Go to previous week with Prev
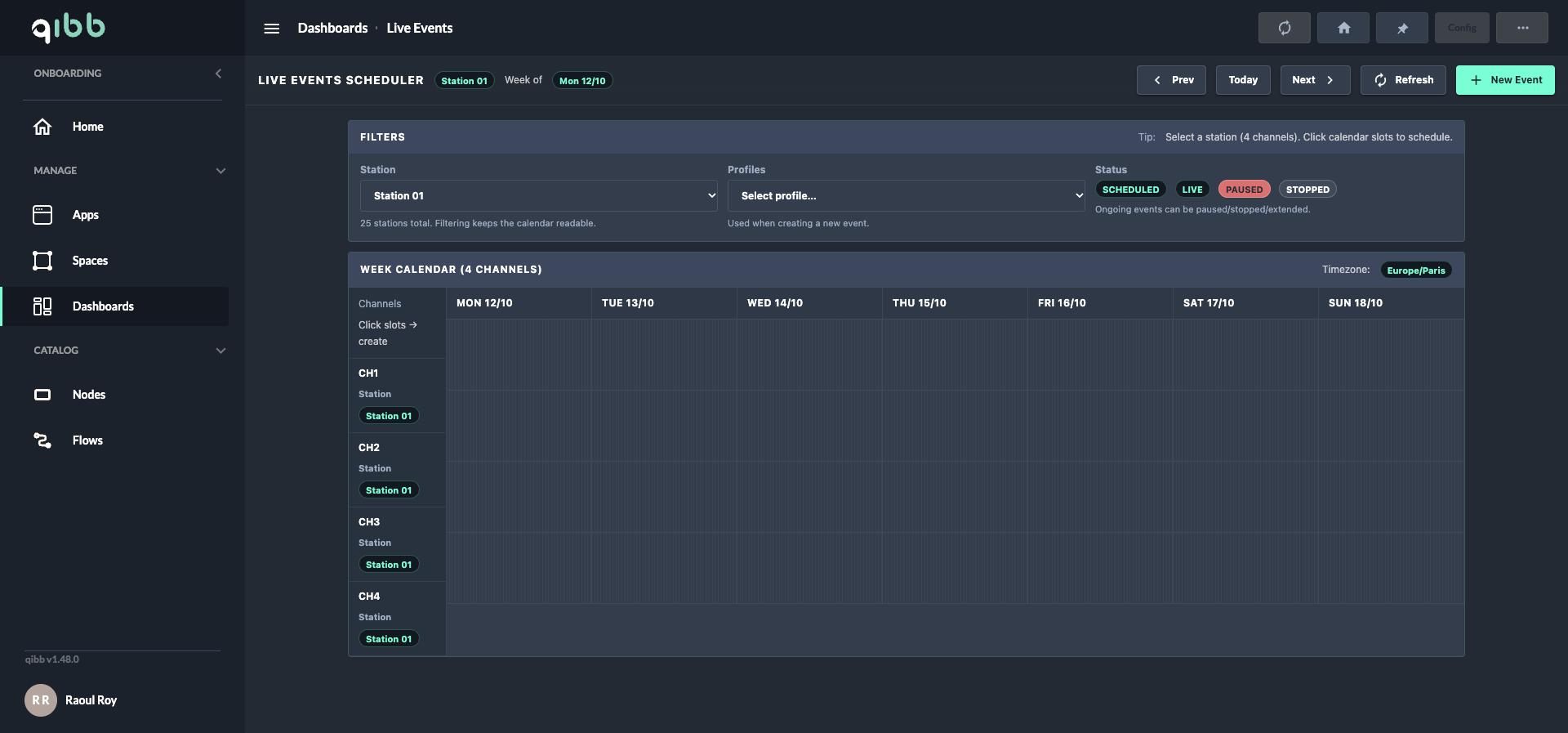 (x=1171, y=80)
